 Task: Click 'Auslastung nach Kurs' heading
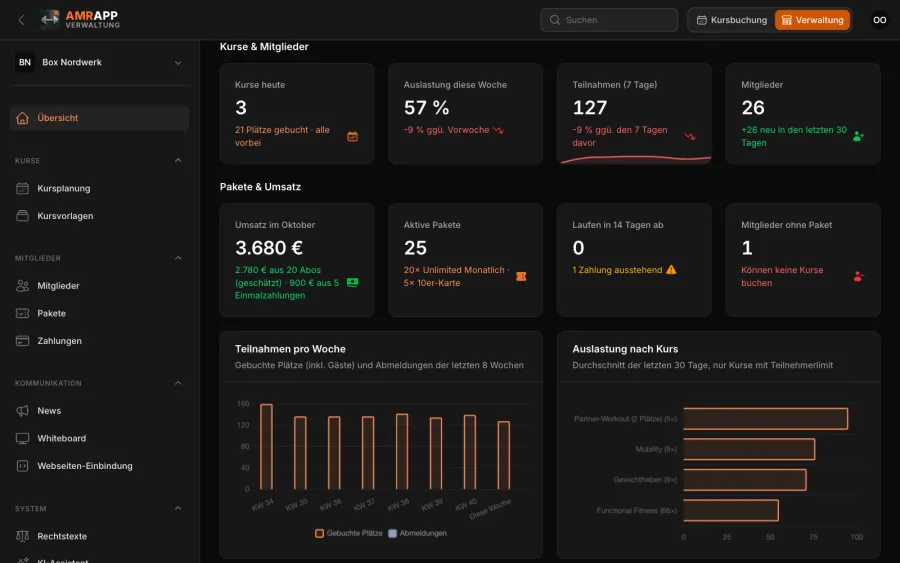[625, 349]
